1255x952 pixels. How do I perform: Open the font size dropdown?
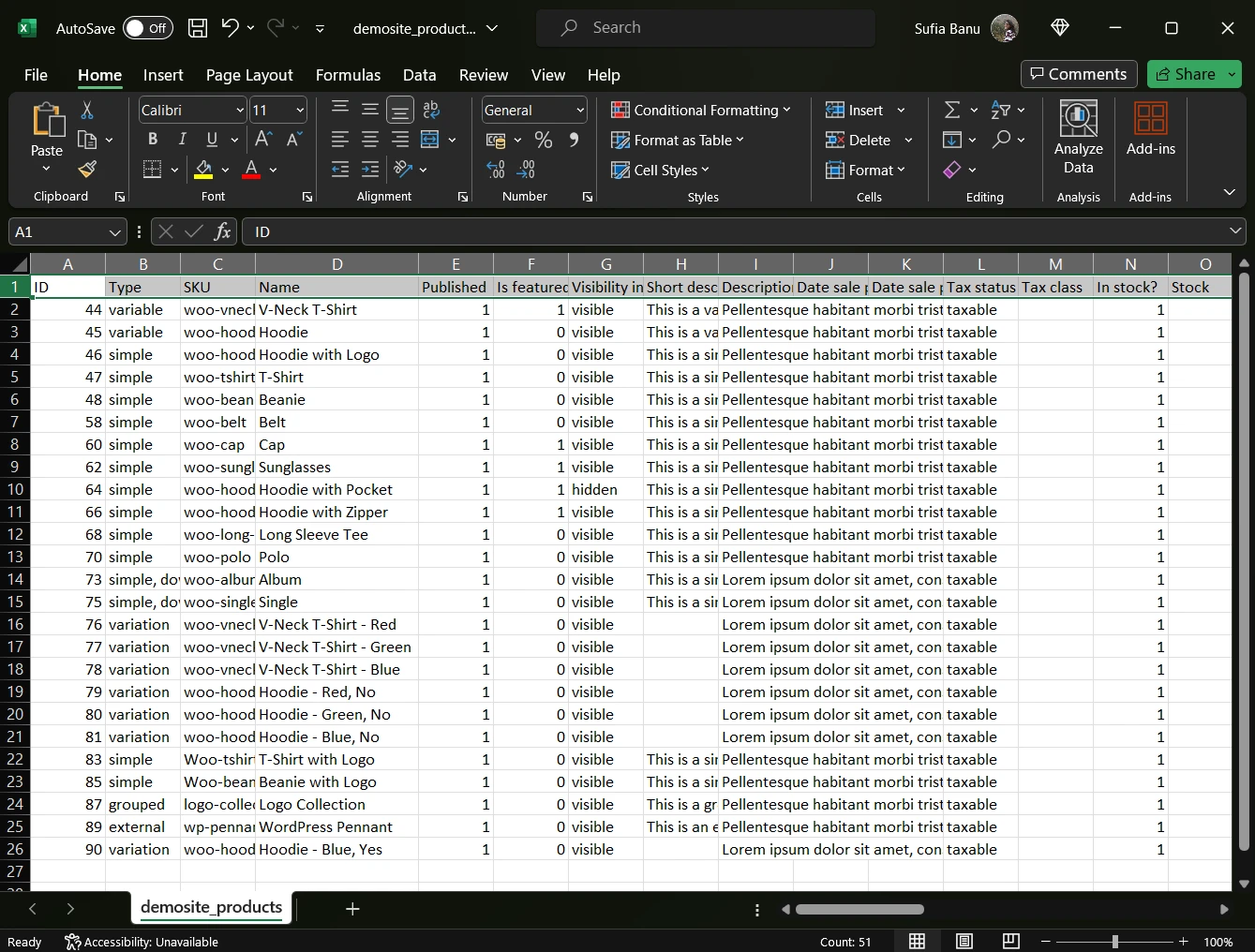300,111
